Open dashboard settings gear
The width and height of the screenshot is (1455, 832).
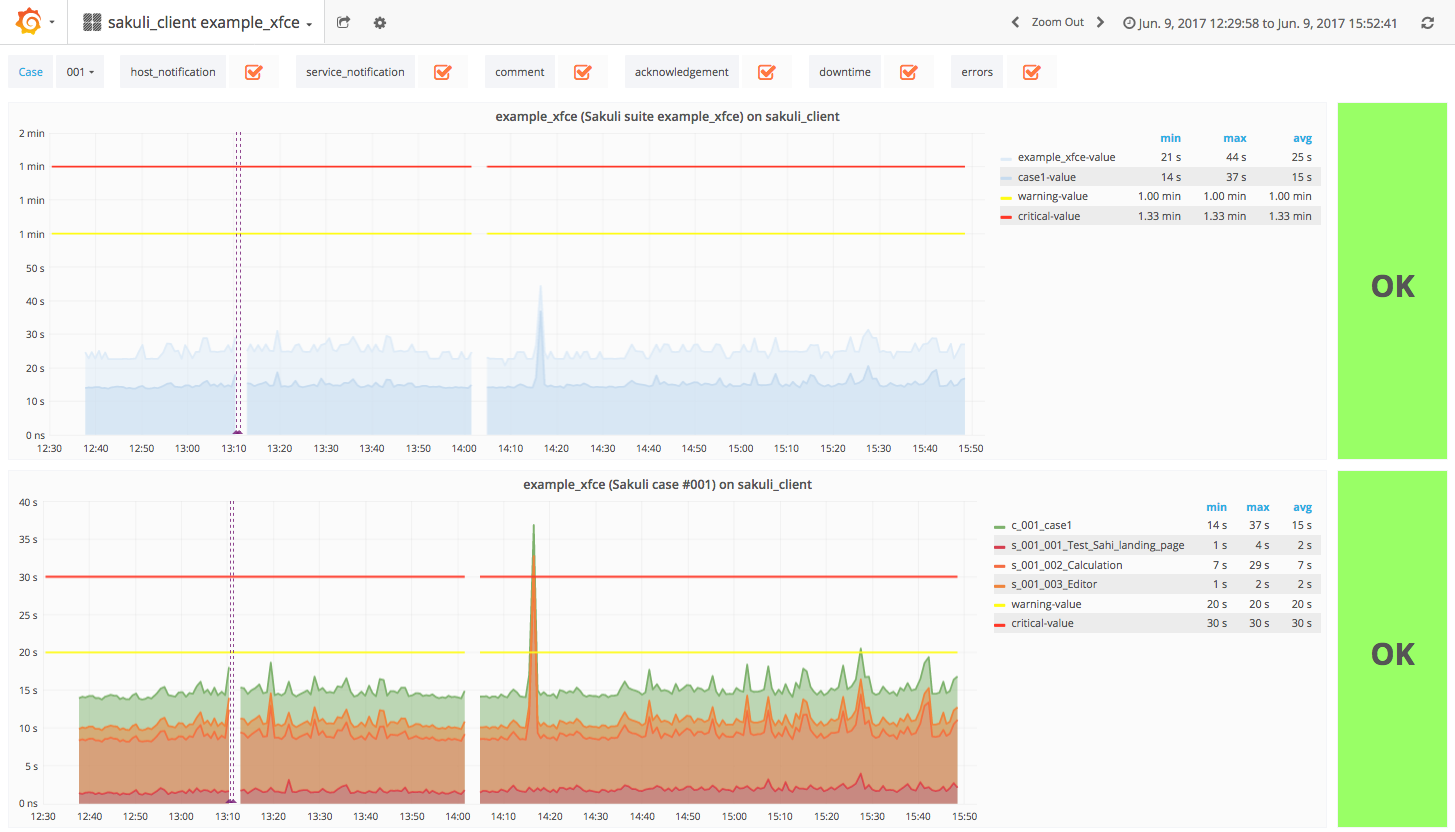[379, 22]
